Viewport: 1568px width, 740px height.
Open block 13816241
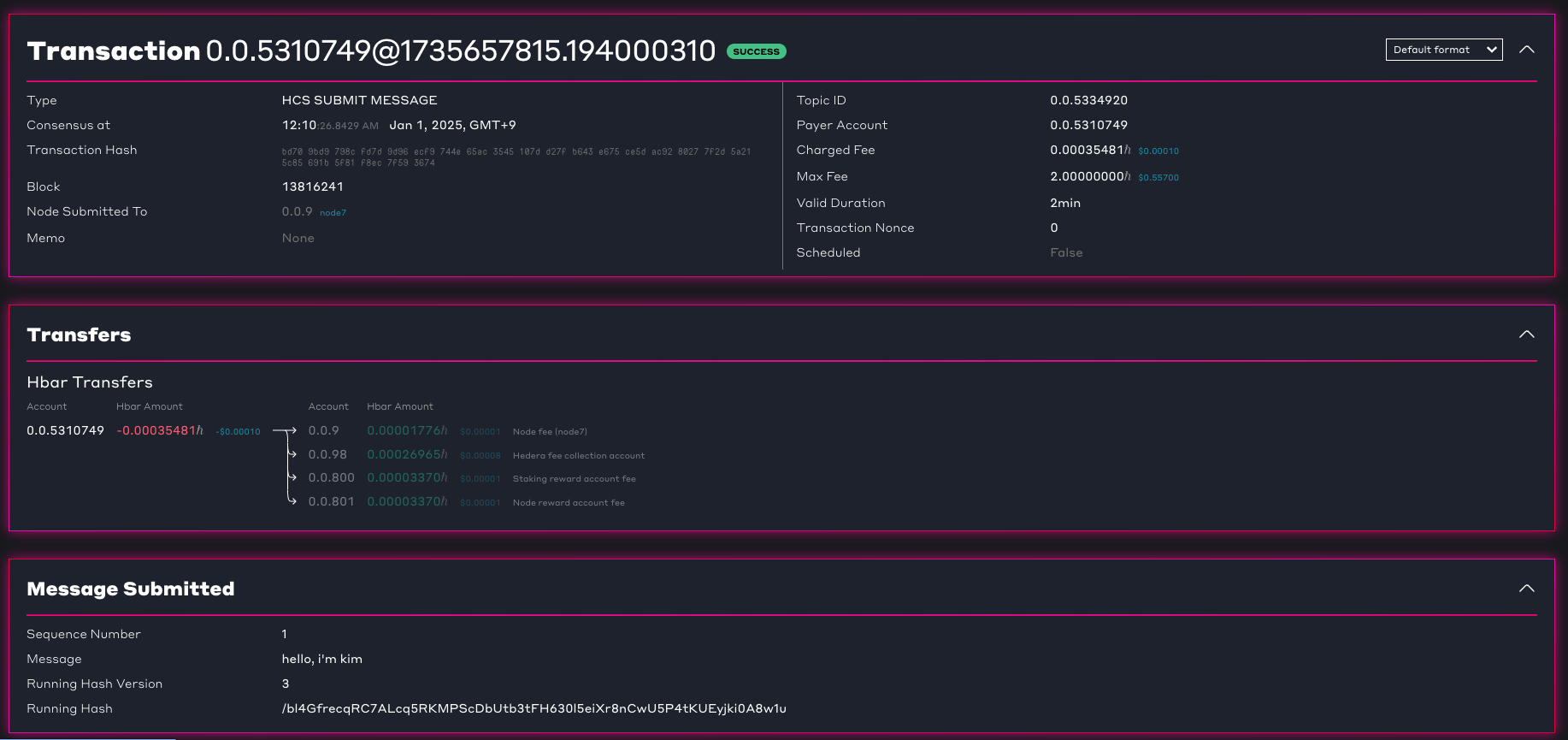312,186
